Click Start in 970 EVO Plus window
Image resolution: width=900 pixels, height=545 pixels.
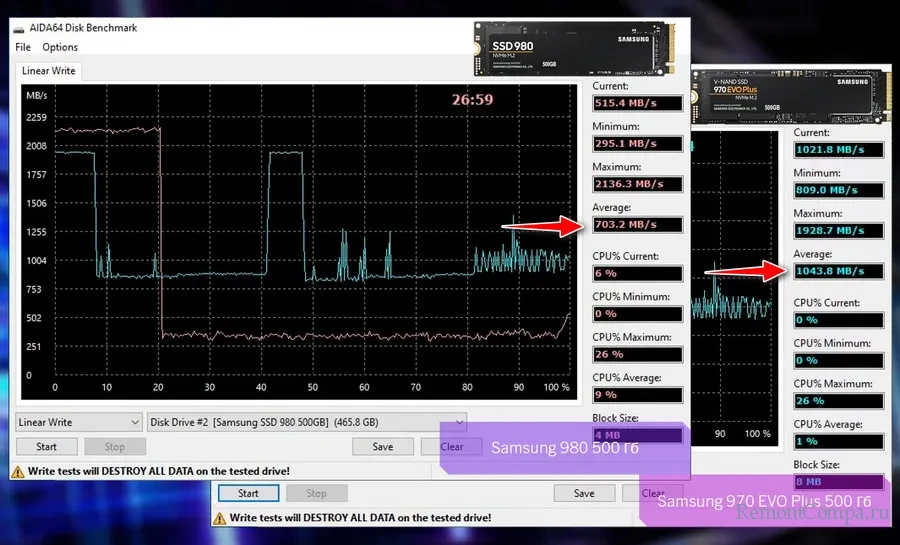(249, 493)
